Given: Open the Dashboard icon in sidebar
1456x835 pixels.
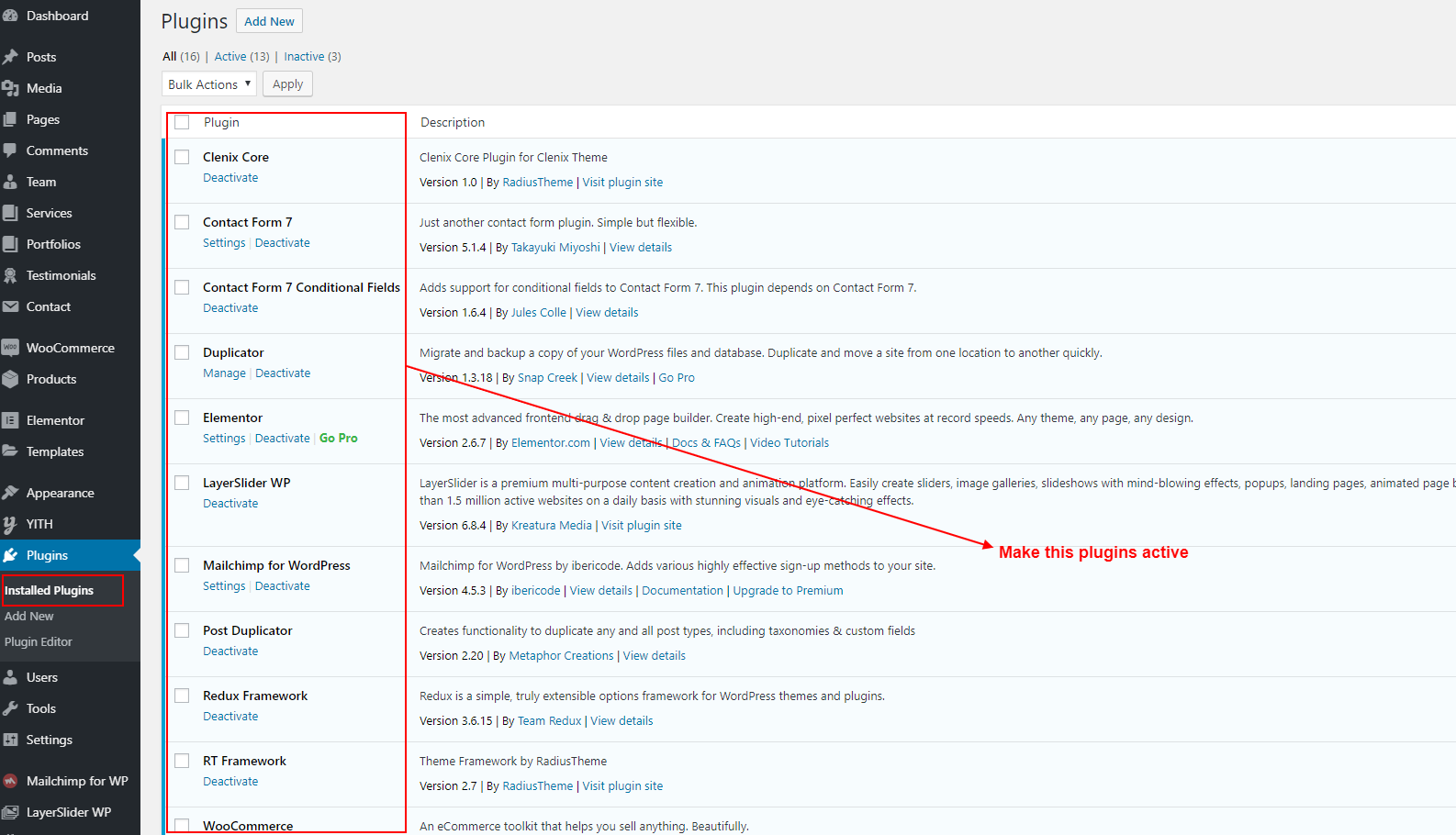Looking at the screenshot, I should tap(10, 16).
